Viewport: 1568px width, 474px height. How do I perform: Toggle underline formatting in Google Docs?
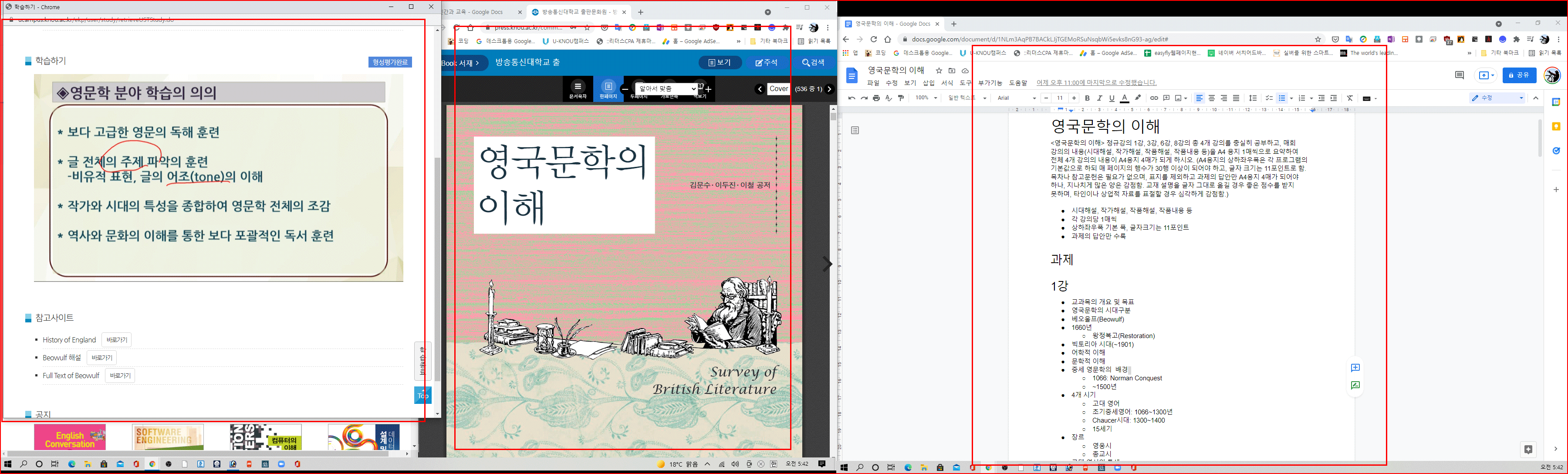(x=1112, y=98)
